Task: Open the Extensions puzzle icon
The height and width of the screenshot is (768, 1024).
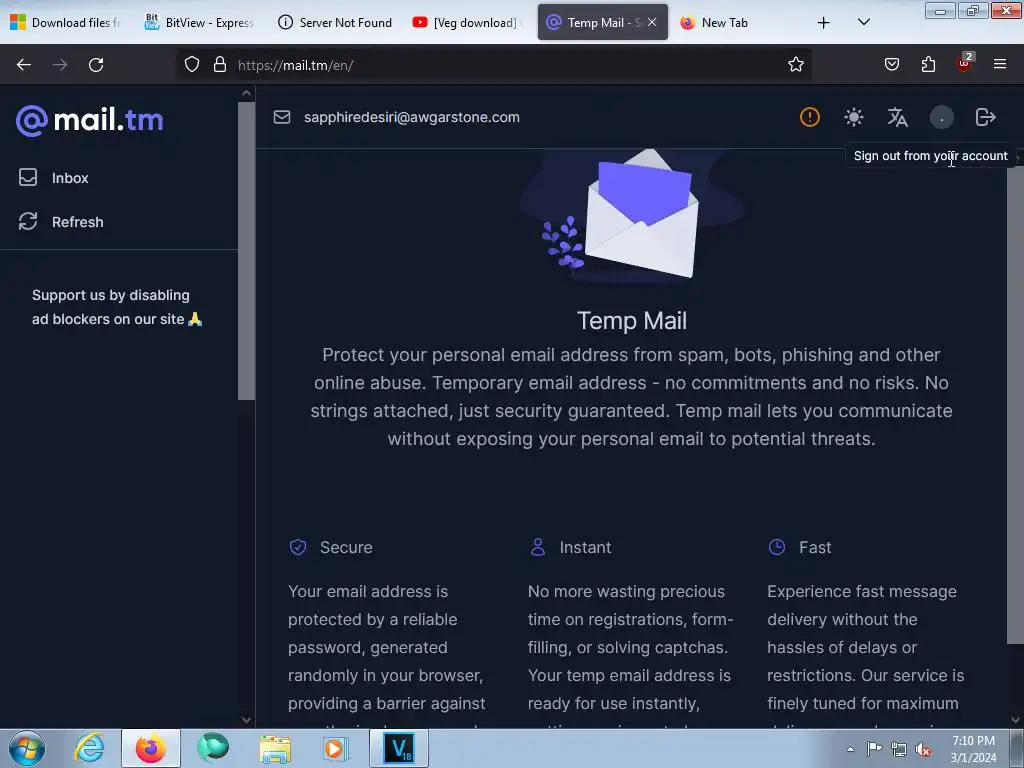Action: (x=928, y=64)
